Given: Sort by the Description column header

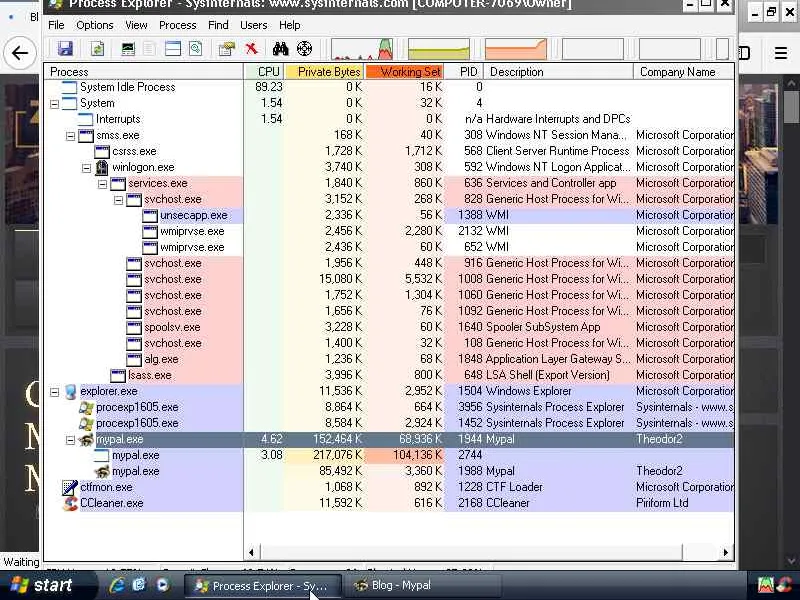Looking at the screenshot, I should pyautogui.click(x=559, y=72).
